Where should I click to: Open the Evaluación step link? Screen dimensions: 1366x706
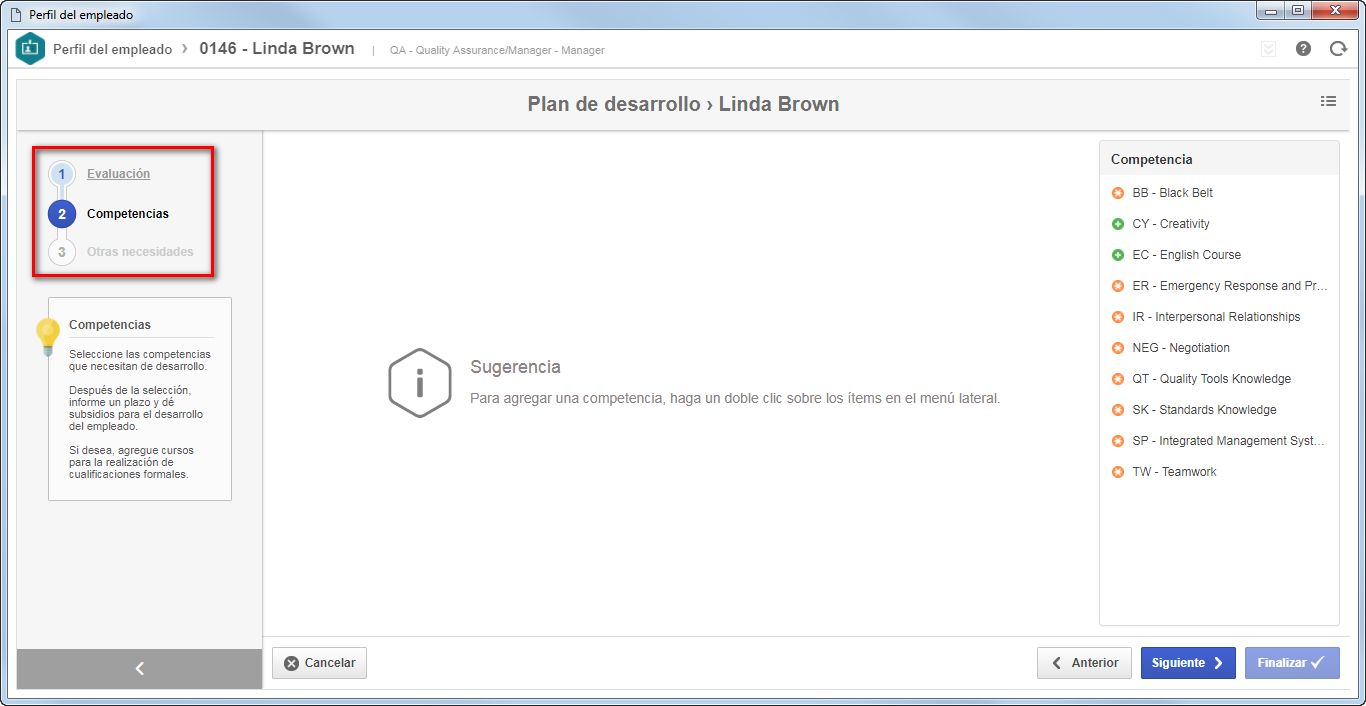pos(118,174)
